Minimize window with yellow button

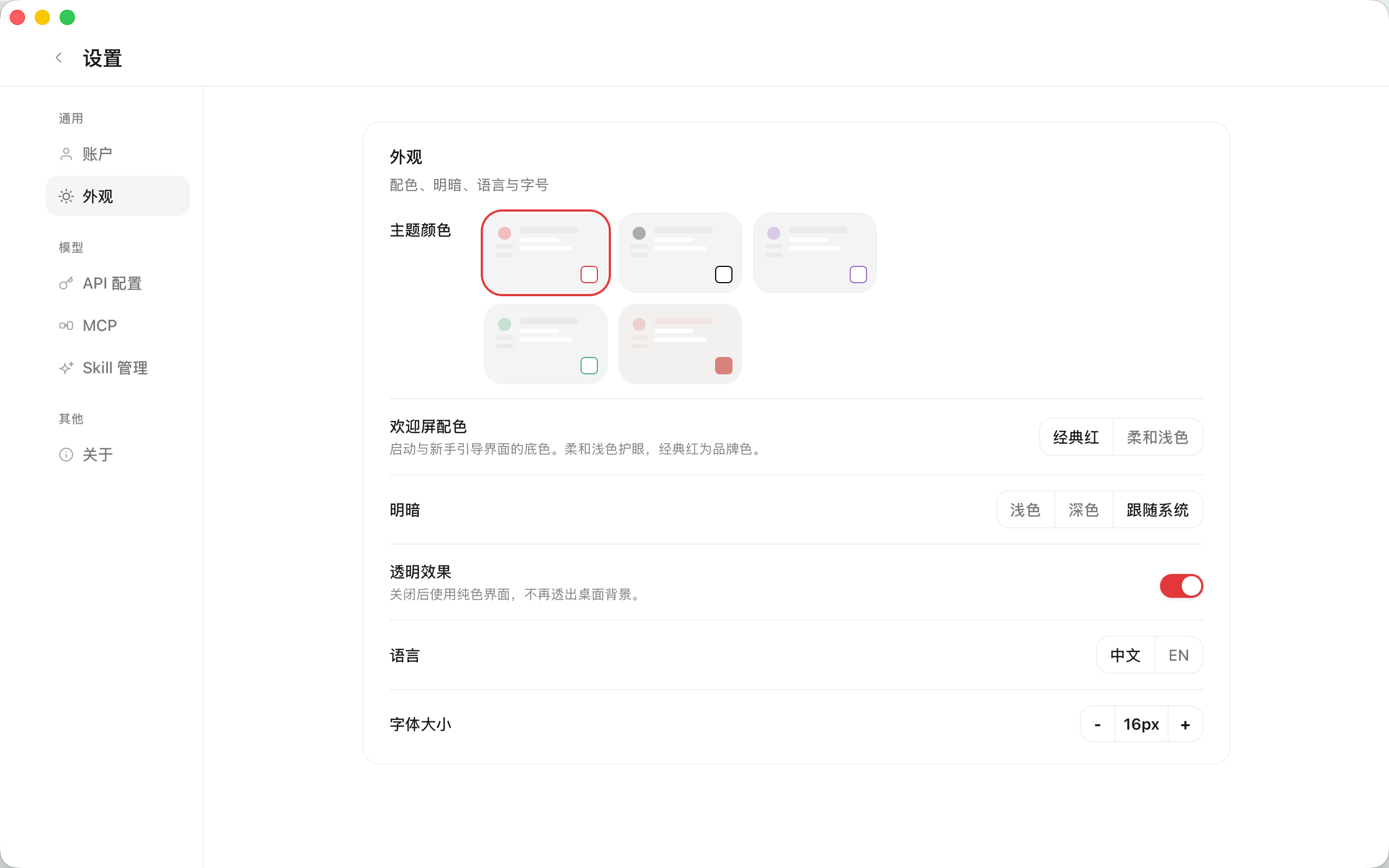[42, 17]
